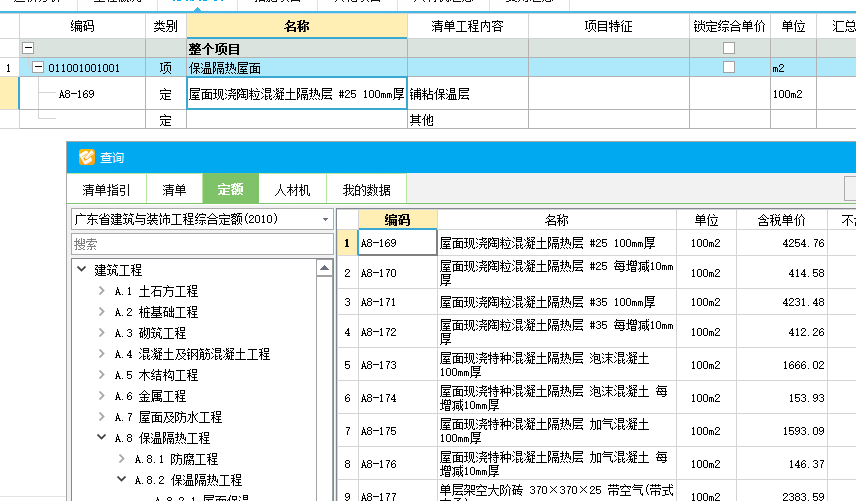The width and height of the screenshot is (856, 501).
Task: Click price value 4254.76
Action: coord(803,243)
